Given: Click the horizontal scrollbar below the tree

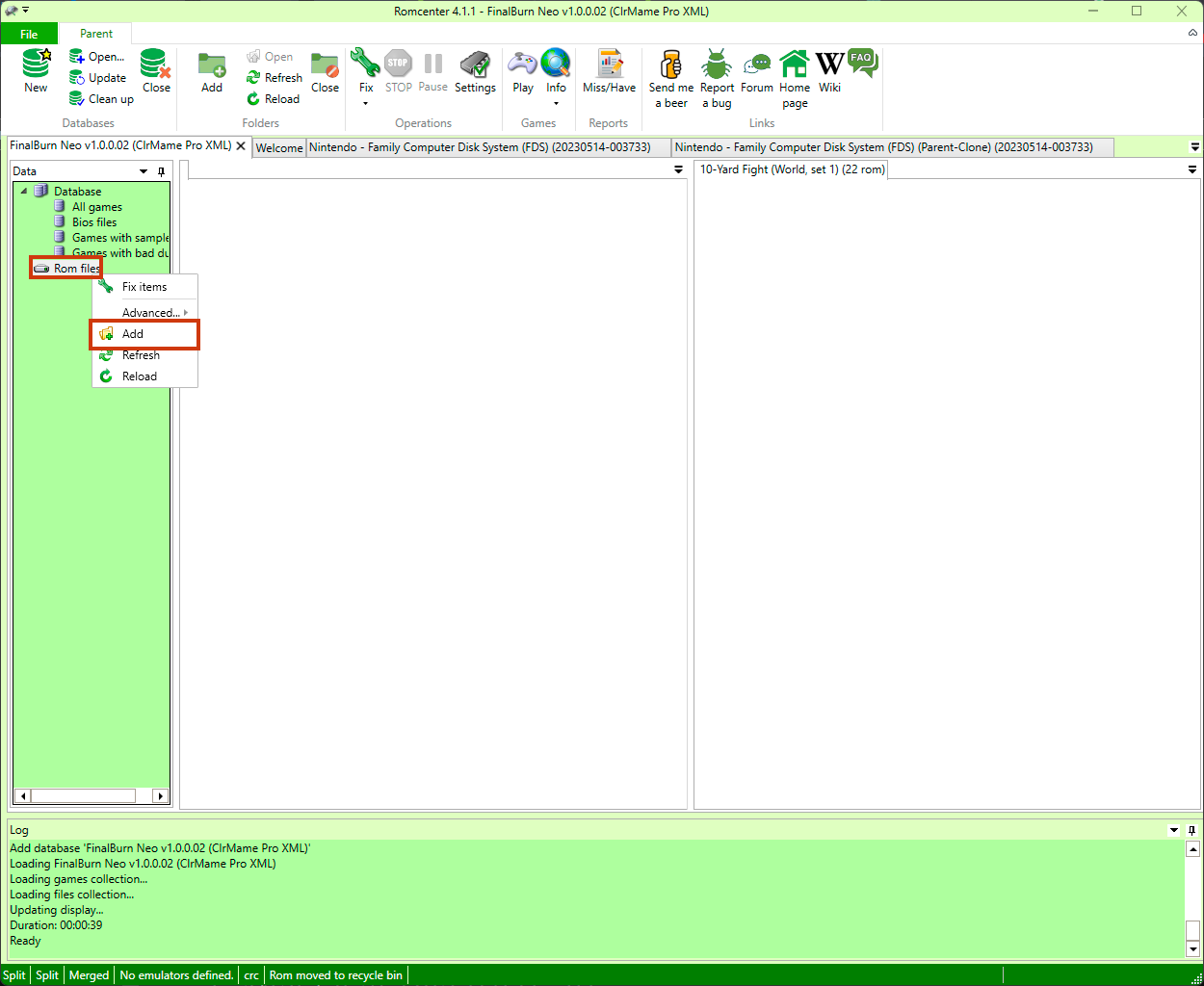Looking at the screenshot, I should [x=91, y=794].
